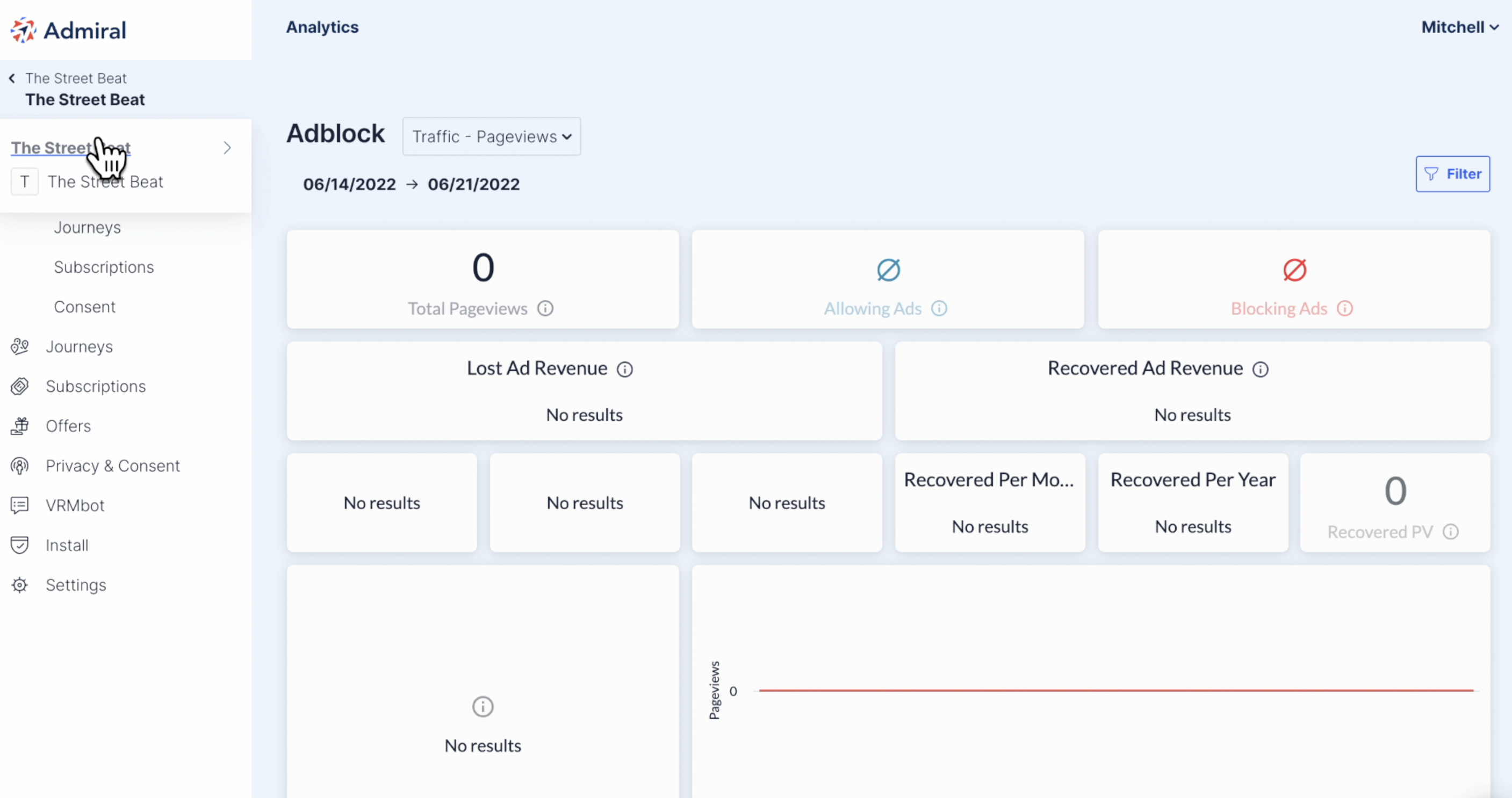Click The Street Beat breadcrumb text
The height and width of the screenshot is (798, 1512).
pyautogui.click(x=76, y=78)
